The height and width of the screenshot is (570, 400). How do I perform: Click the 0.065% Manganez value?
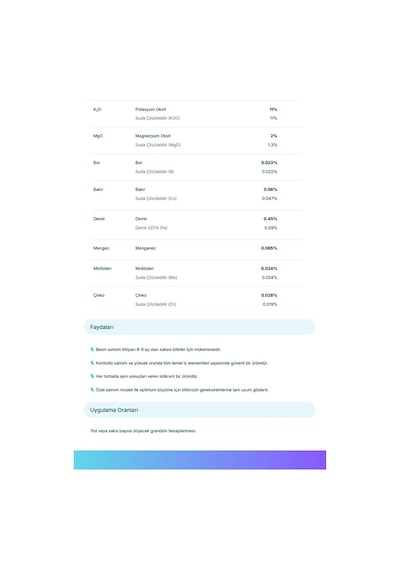click(269, 248)
